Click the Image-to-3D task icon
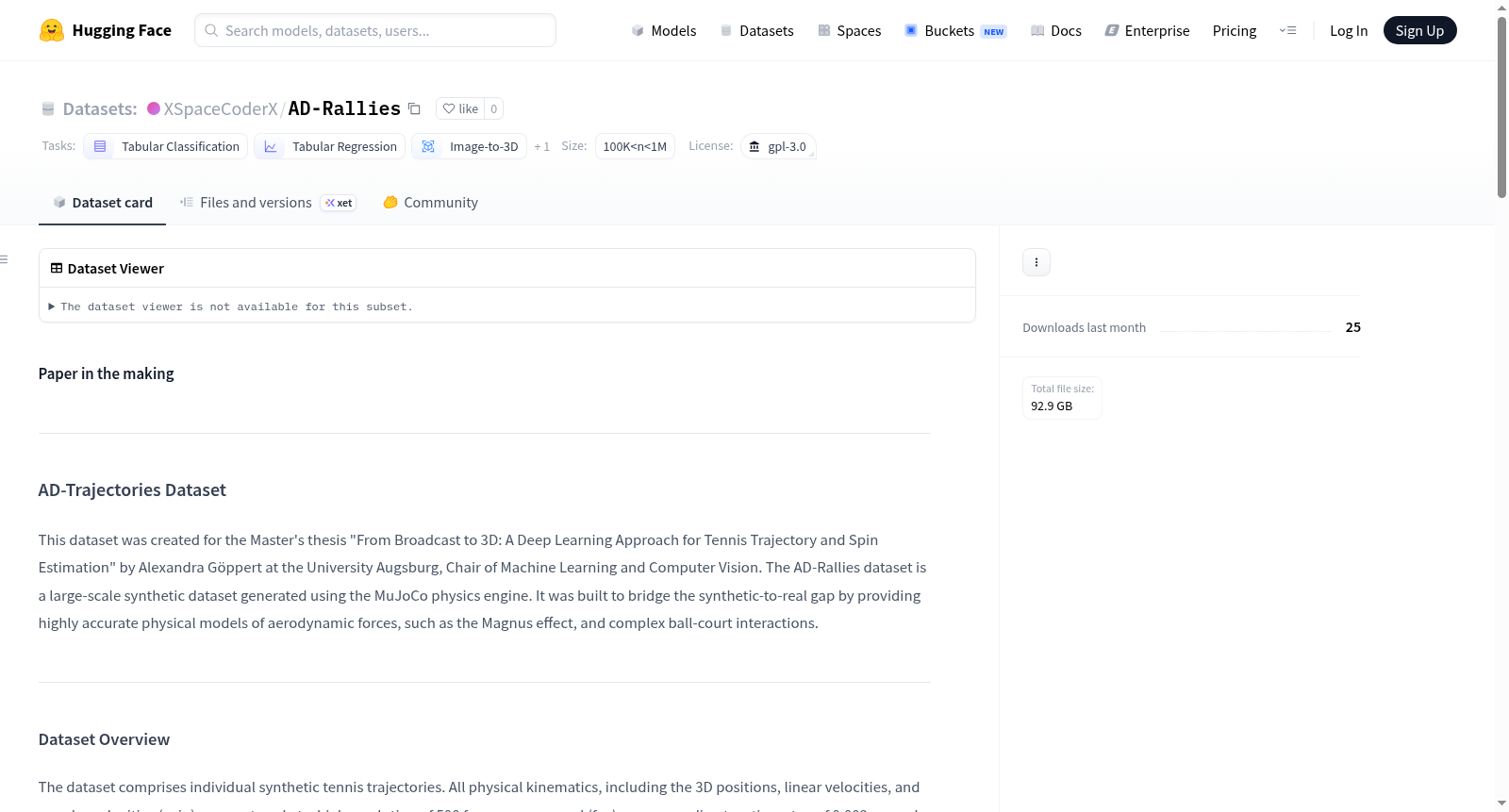Image resolution: width=1509 pixels, height=812 pixels. (428, 146)
